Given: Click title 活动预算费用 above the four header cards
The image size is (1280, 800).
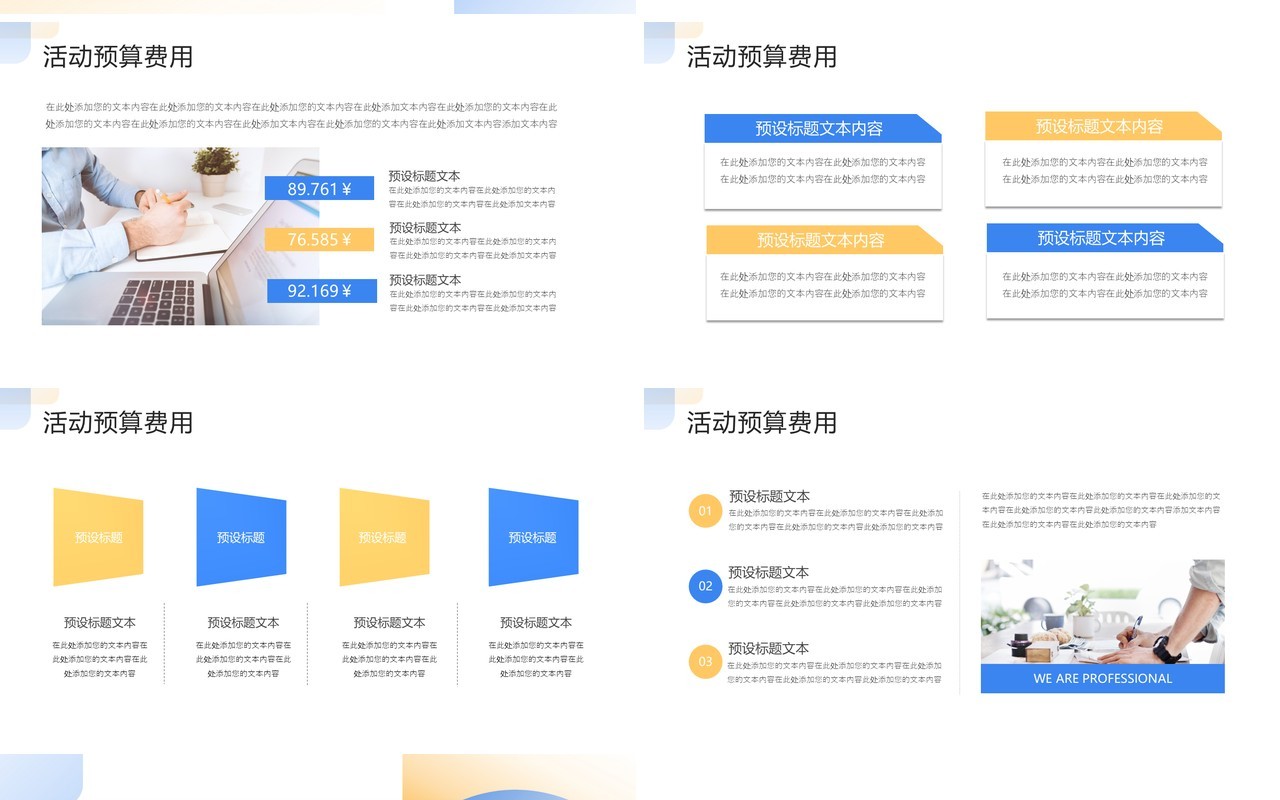Looking at the screenshot, I should [762, 57].
